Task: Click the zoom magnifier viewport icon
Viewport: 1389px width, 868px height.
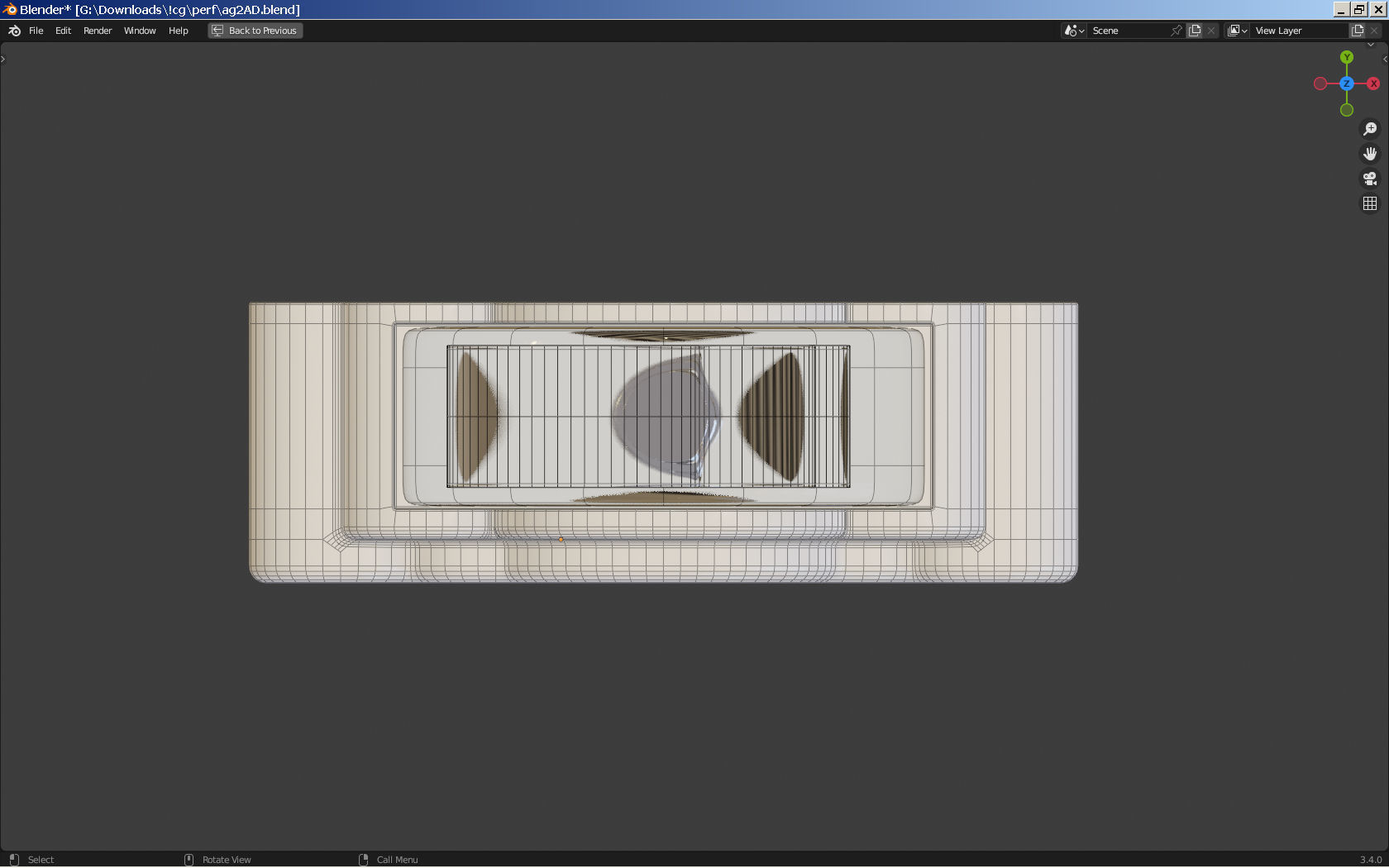Action: coord(1370,129)
